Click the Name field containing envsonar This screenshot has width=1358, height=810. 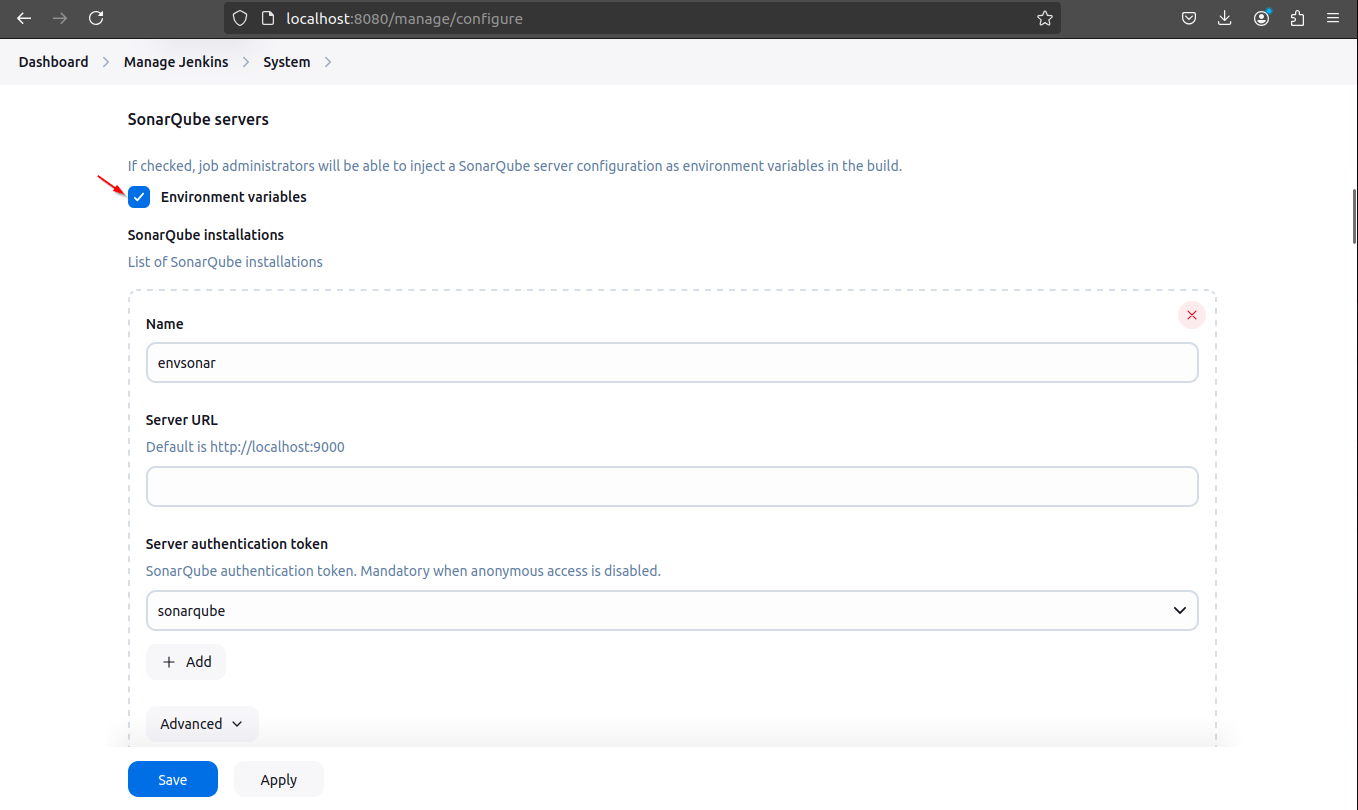click(x=672, y=363)
